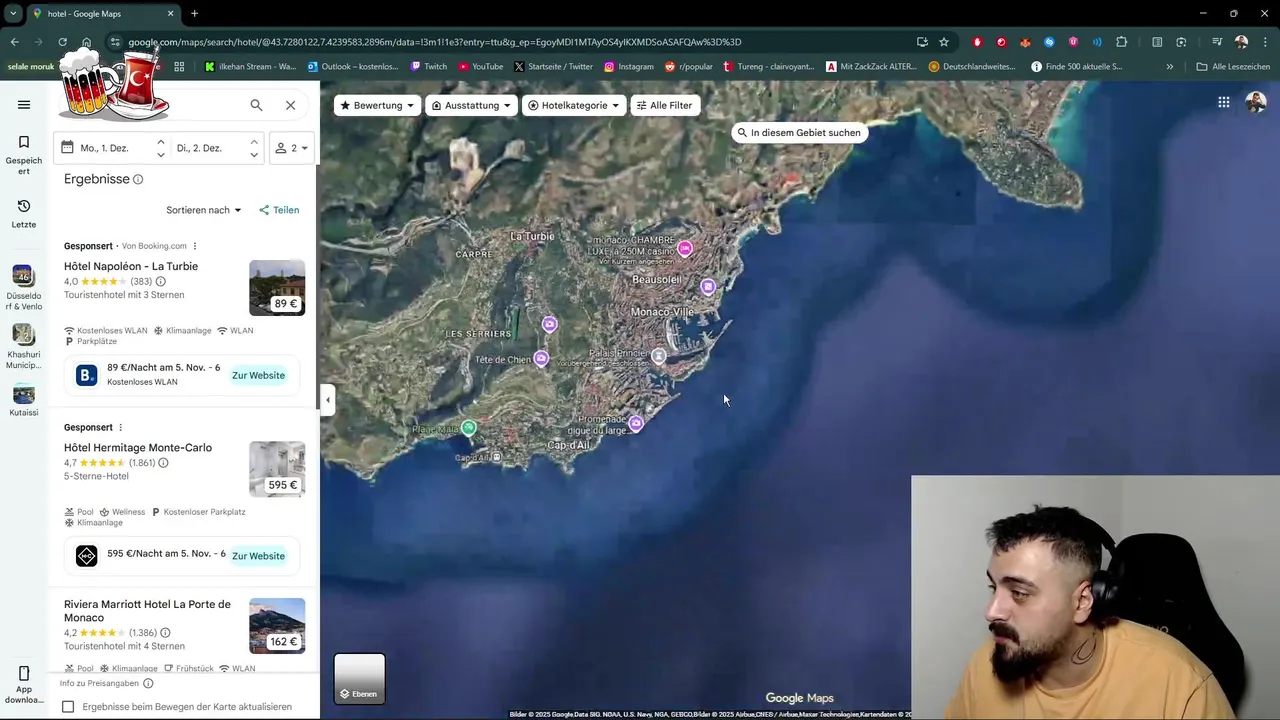Open Riviera Marriott Hotel La Porte de Monaco
This screenshot has width=1280, height=720.
coord(147,610)
